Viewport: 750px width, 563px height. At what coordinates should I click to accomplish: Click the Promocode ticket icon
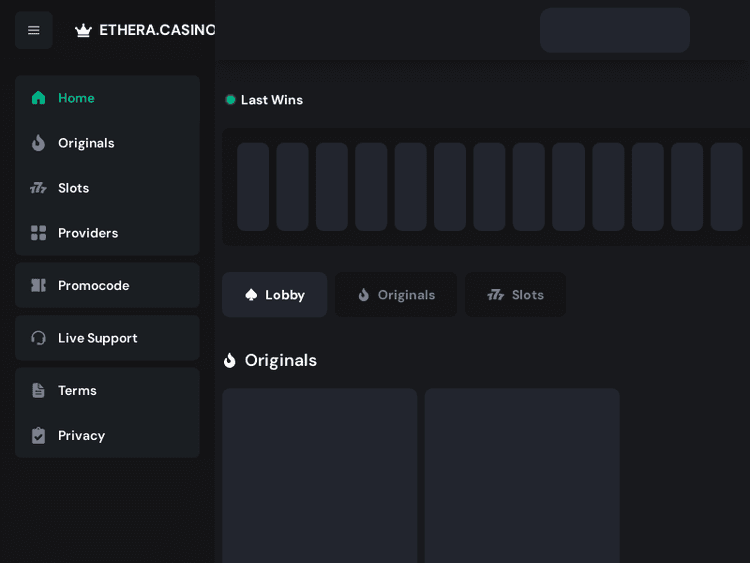coord(38,286)
